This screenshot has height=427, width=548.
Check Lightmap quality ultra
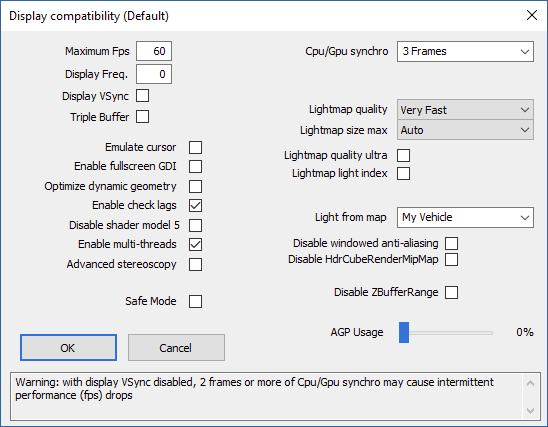(403, 155)
